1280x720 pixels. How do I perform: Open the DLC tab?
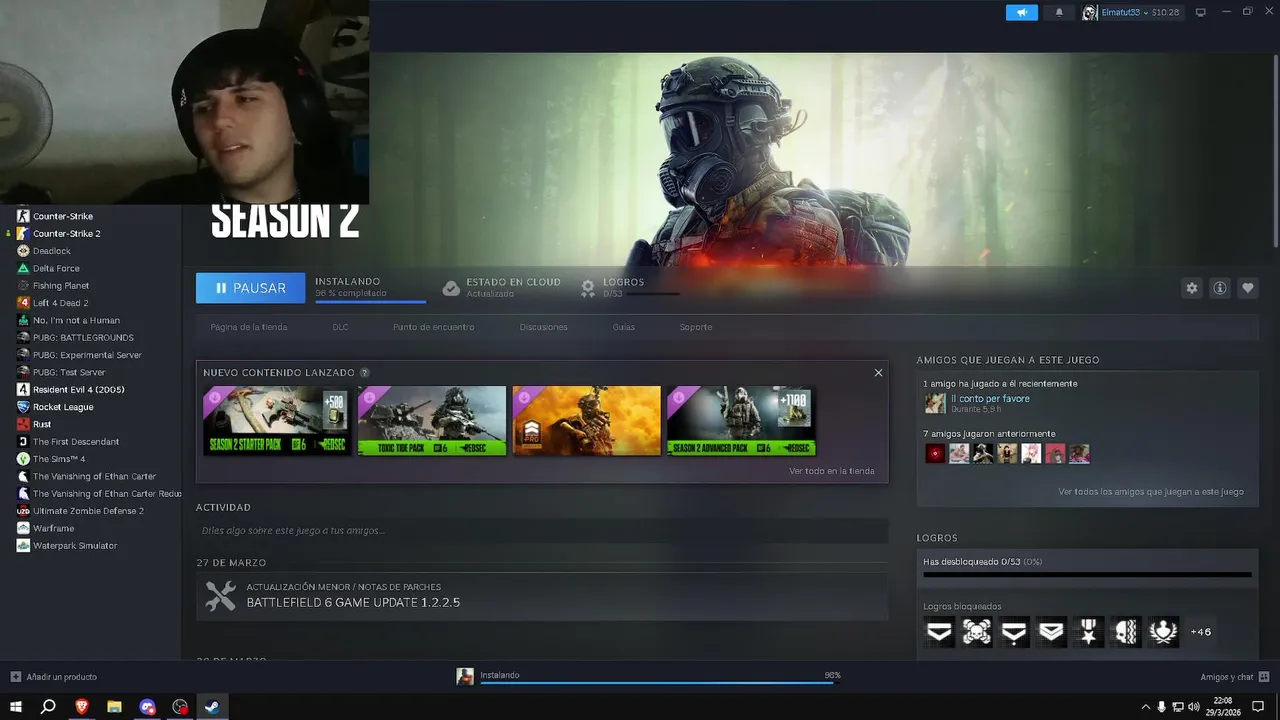340,327
